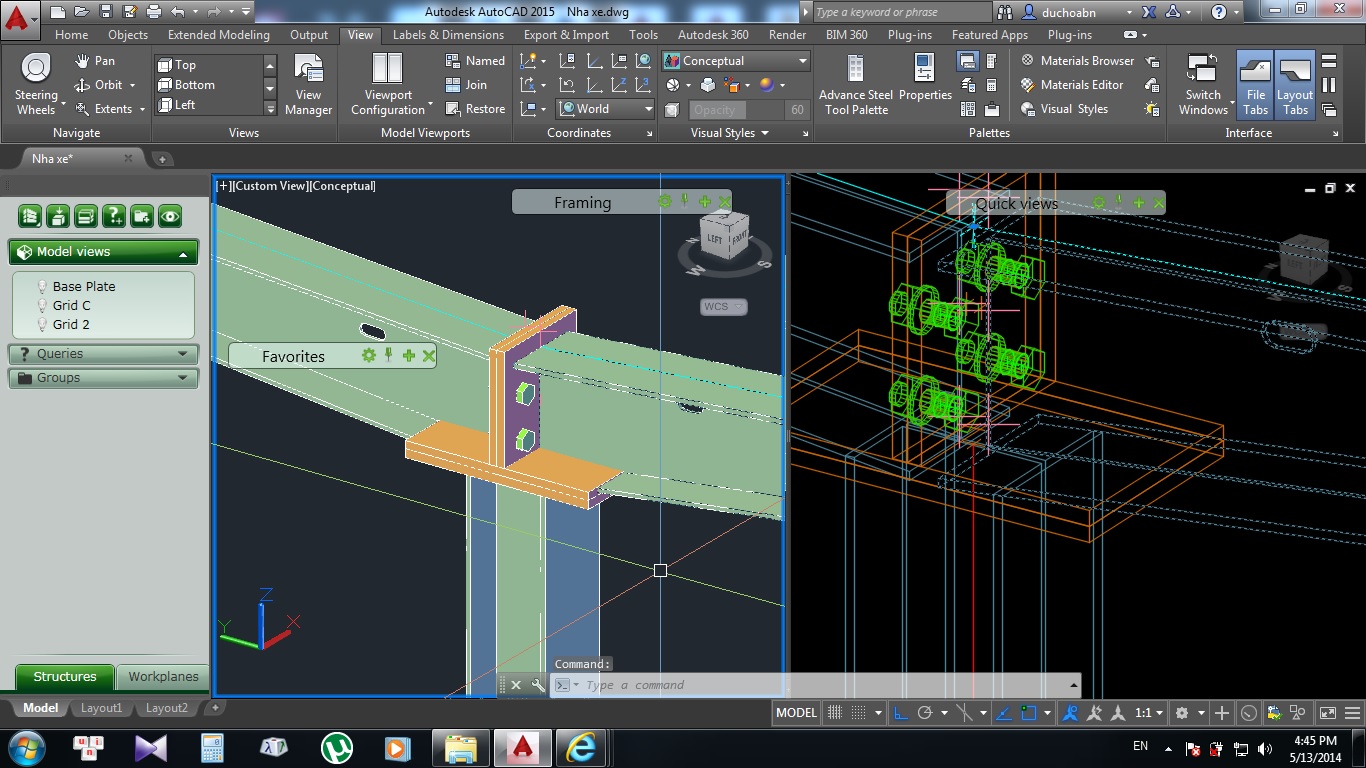Image resolution: width=1366 pixels, height=768 pixels.
Task: Click the ViewCube in left viewport
Action: [725, 234]
